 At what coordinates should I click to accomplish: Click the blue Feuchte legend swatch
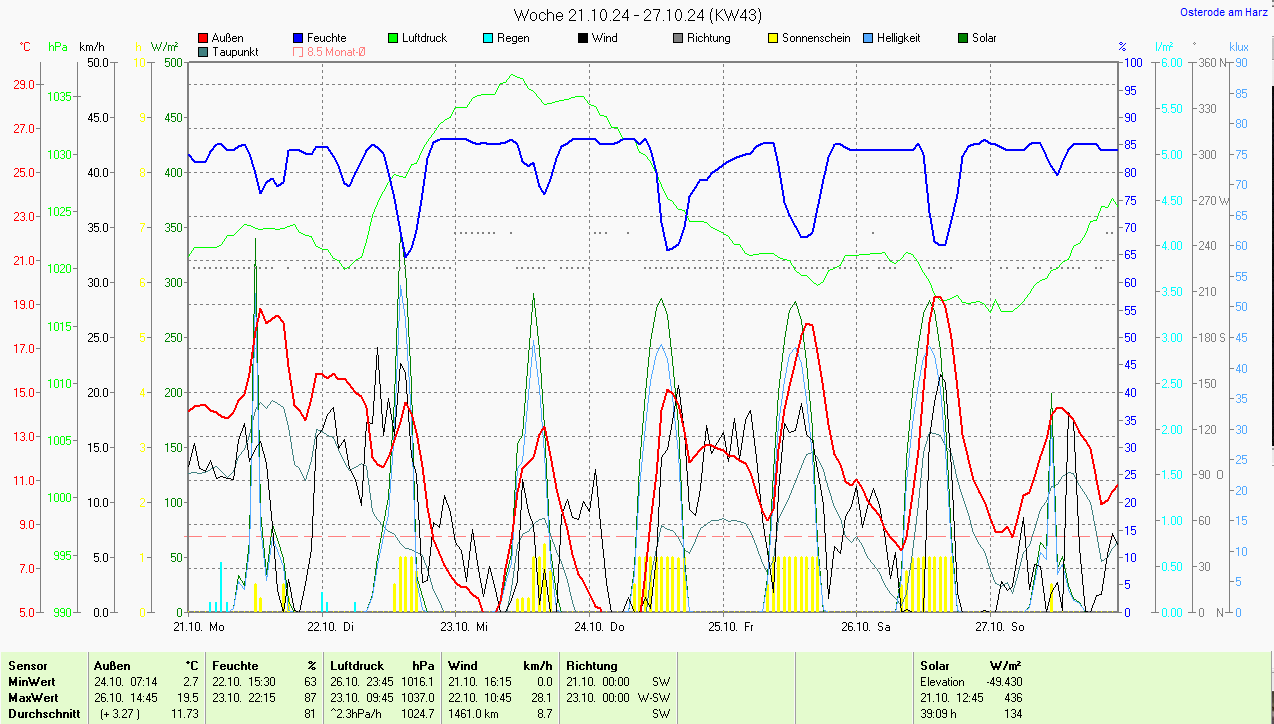(x=298, y=38)
